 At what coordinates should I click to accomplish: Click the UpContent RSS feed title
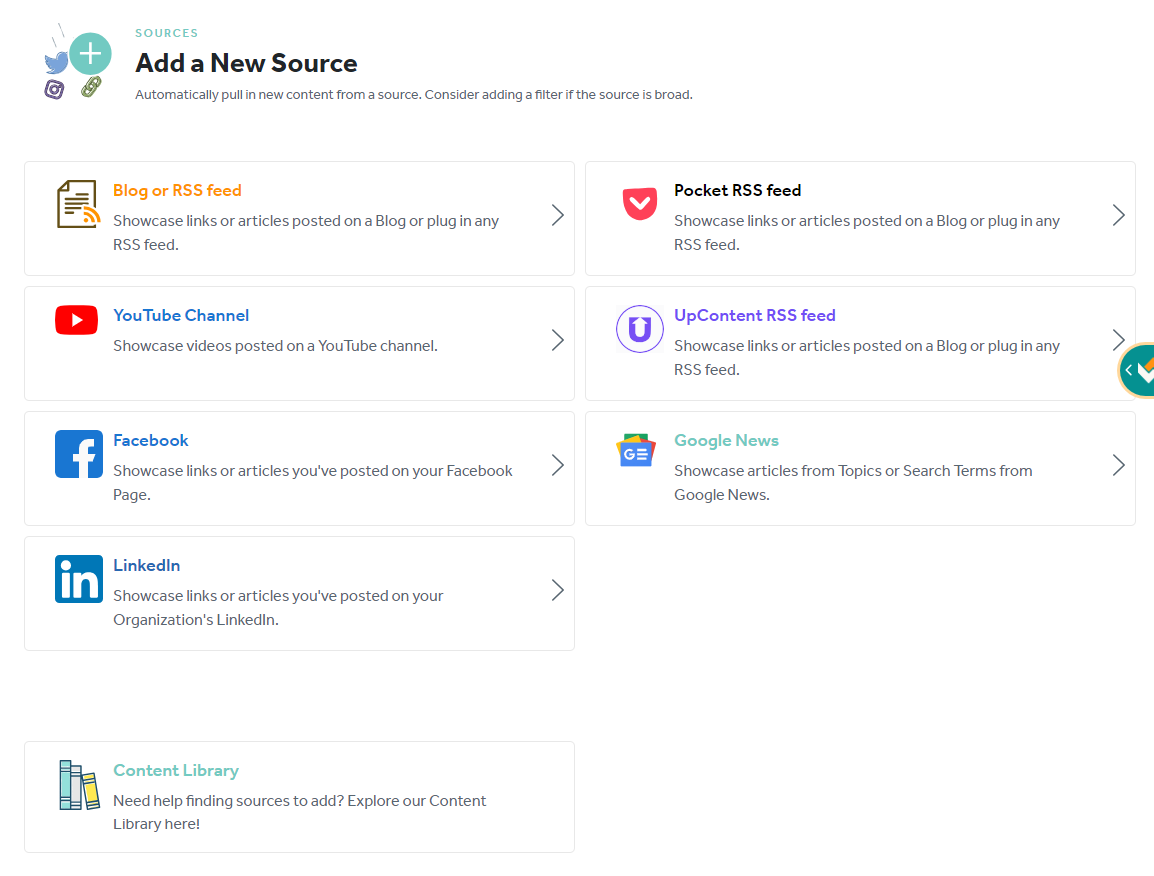click(755, 315)
